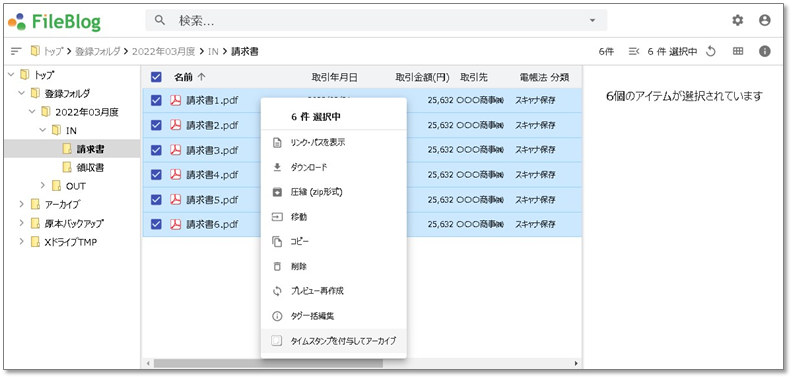Screen dimensions: 793x379
Task: Toggle the folder tree menu icon
Action: pos(16,51)
